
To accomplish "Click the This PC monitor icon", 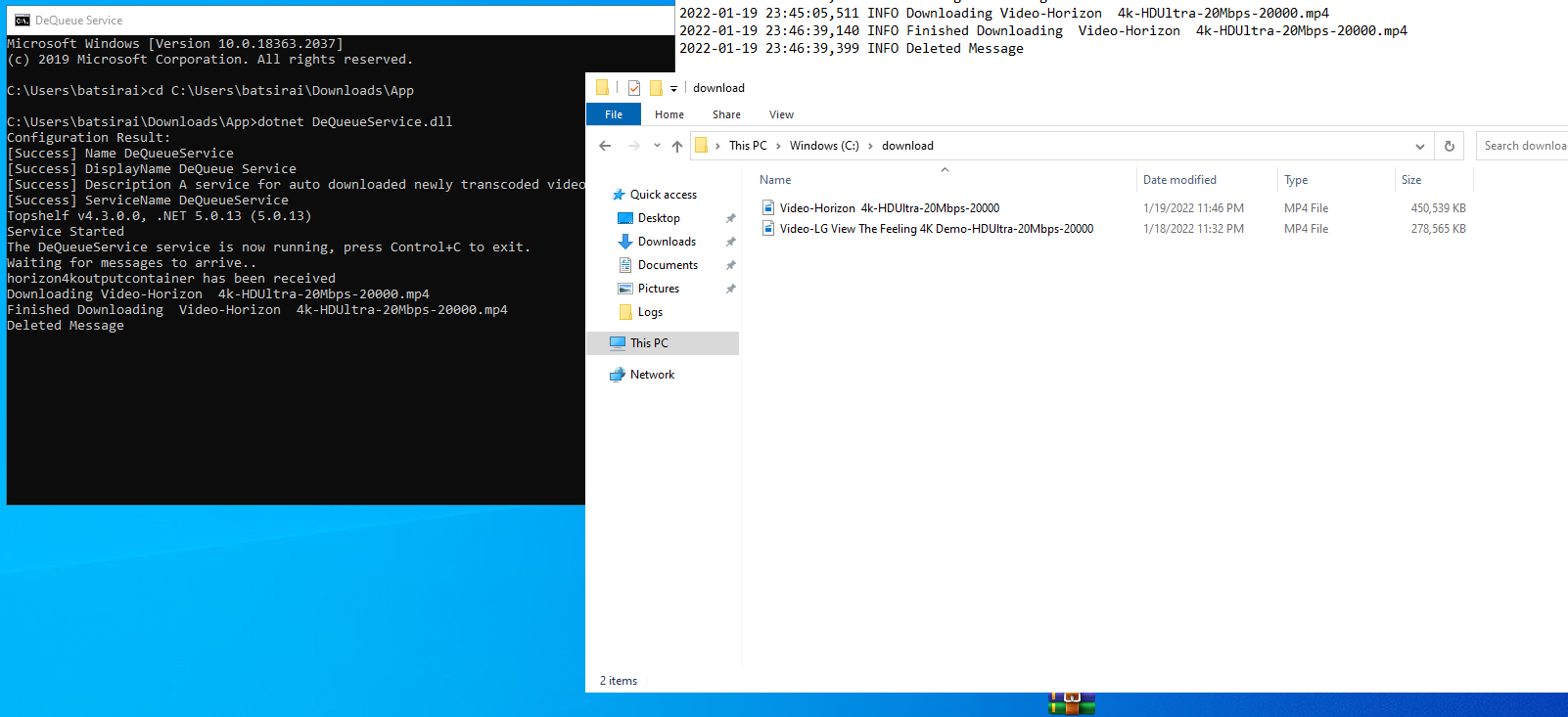I will (618, 343).
